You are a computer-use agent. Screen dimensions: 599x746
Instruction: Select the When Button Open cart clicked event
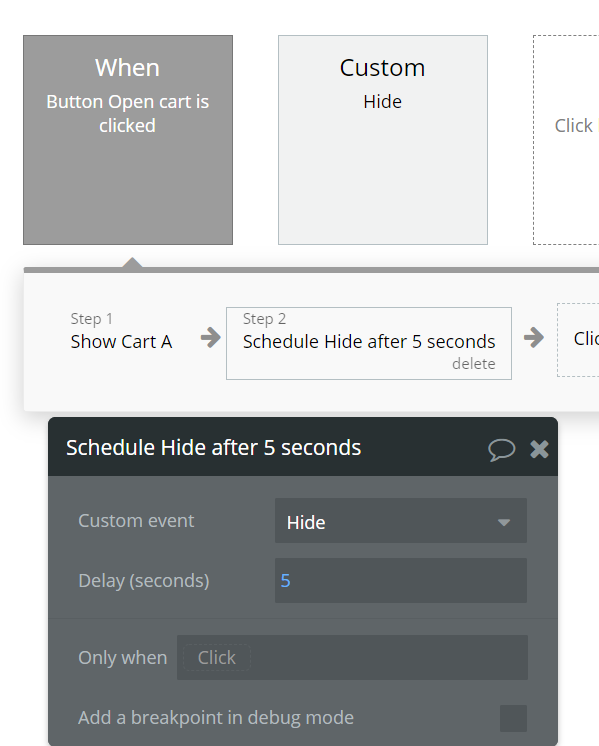(x=128, y=140)
